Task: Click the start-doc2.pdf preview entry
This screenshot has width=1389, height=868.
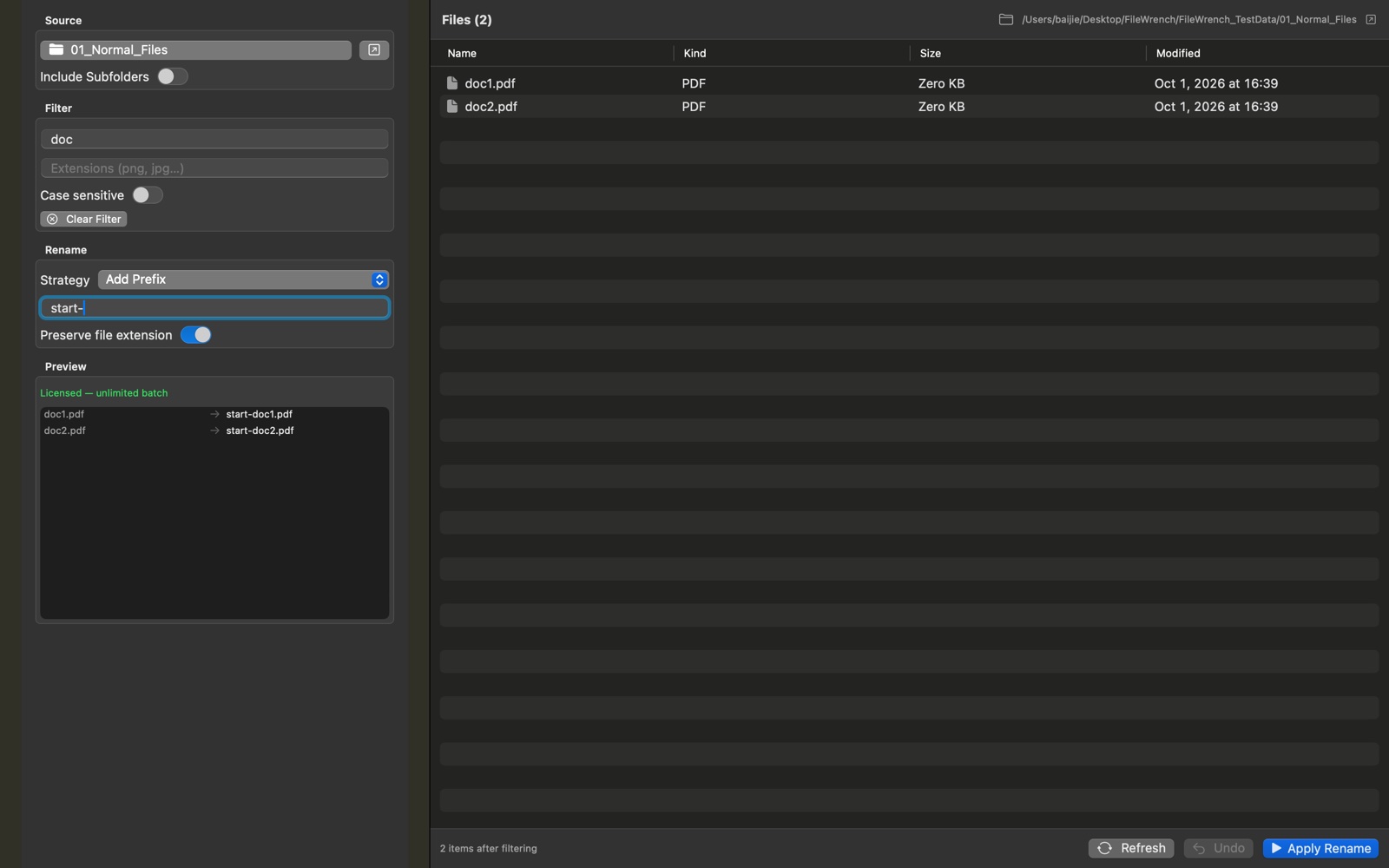Action: coord(260,431)
